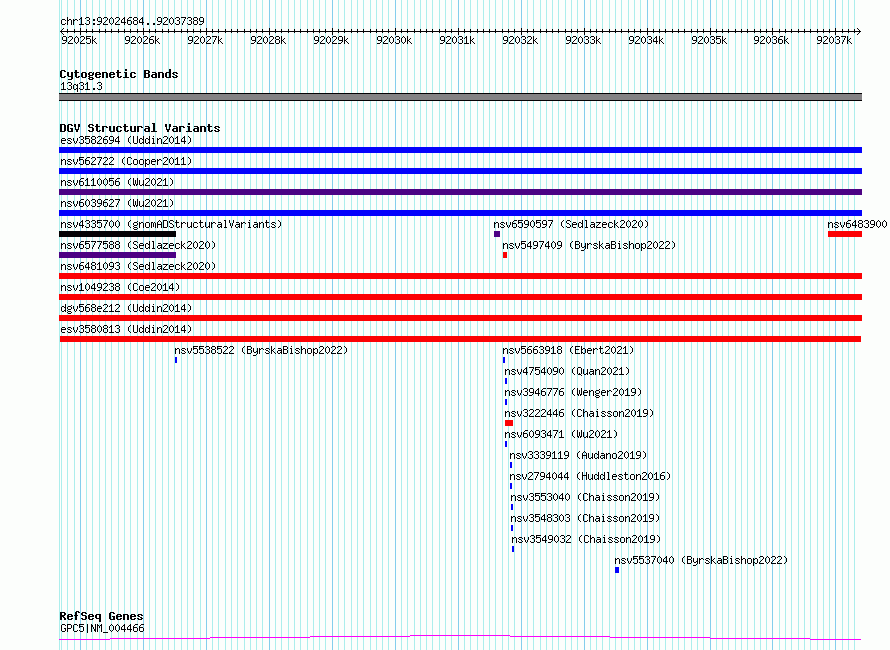Click the 92031k ruler tick label
The image size is (890, 650).
point(457,40)
